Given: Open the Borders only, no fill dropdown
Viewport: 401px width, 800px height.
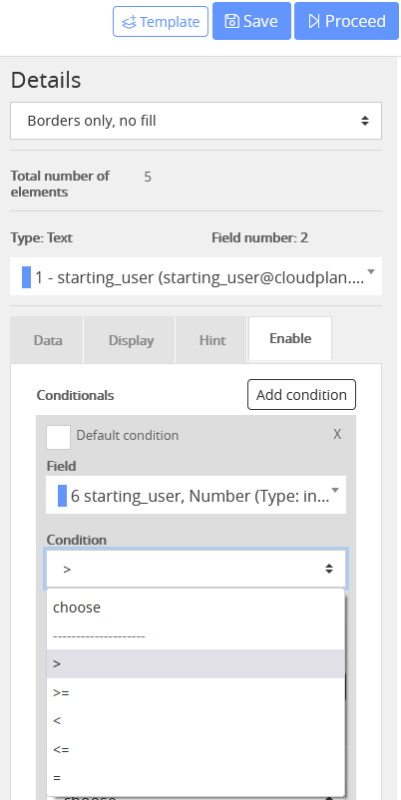Looking at the screenshot, I should (196, 121).
